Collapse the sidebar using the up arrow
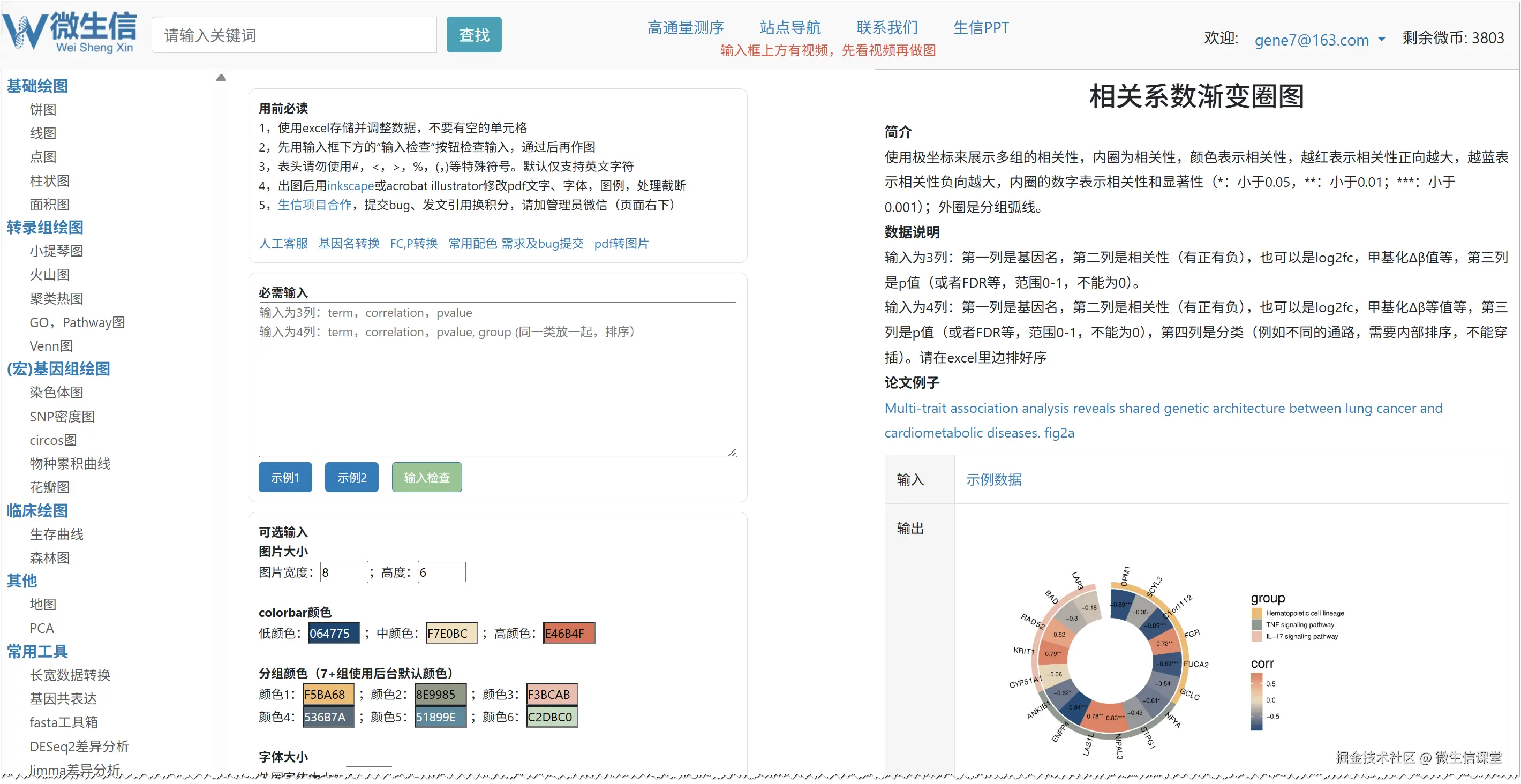Screen dimensions: 1521x784 [x=221, y=78]
